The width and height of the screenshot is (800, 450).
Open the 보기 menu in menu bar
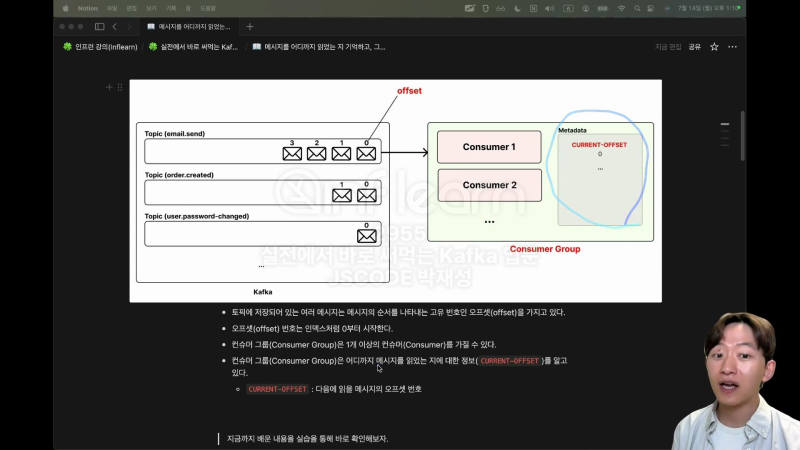(151, 7)
